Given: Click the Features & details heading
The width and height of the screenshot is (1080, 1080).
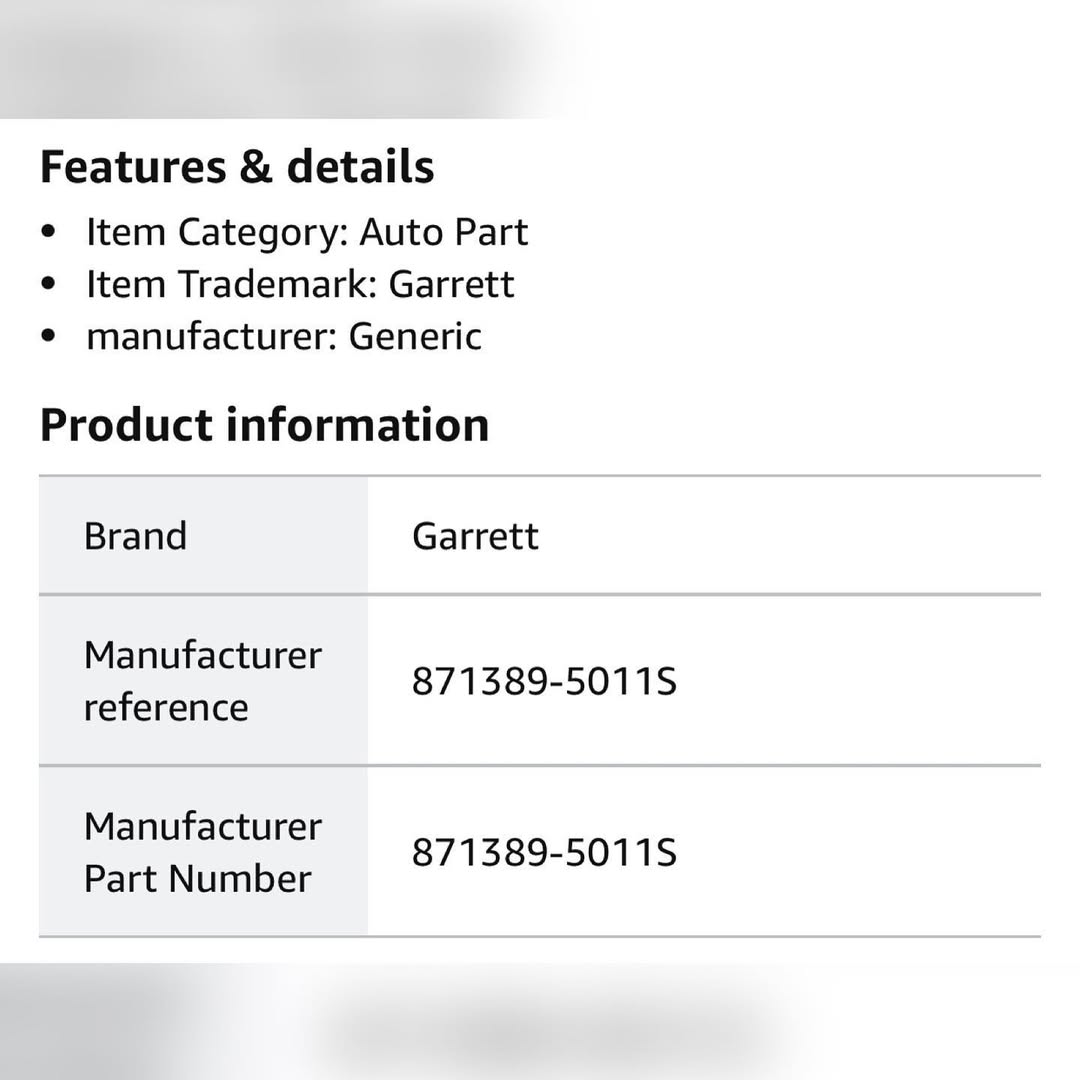Looking at the screenshot, I should tap(237, 167).
